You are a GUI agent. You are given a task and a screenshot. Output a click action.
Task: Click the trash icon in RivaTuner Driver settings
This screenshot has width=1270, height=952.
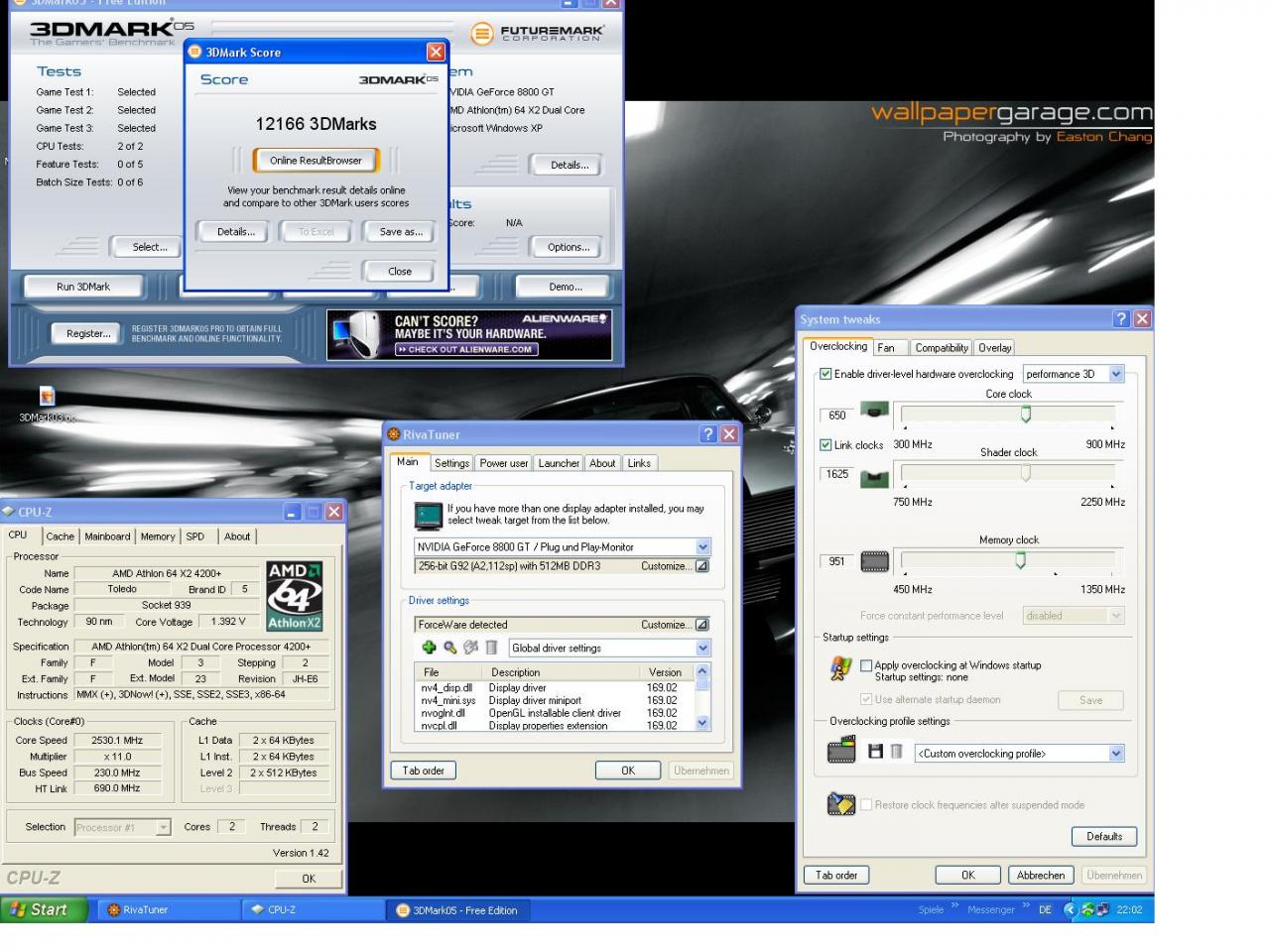point(491,648)
